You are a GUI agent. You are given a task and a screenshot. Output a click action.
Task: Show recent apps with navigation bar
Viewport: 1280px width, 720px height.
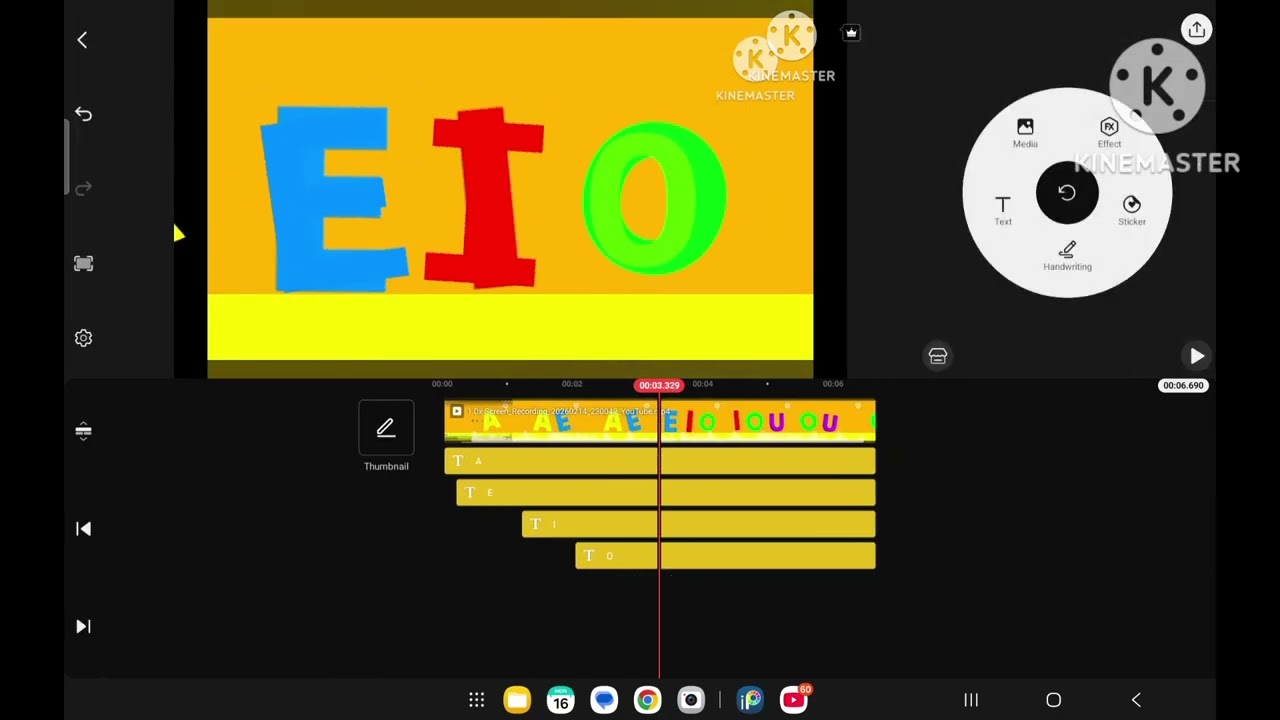click(x=971, y=700)
